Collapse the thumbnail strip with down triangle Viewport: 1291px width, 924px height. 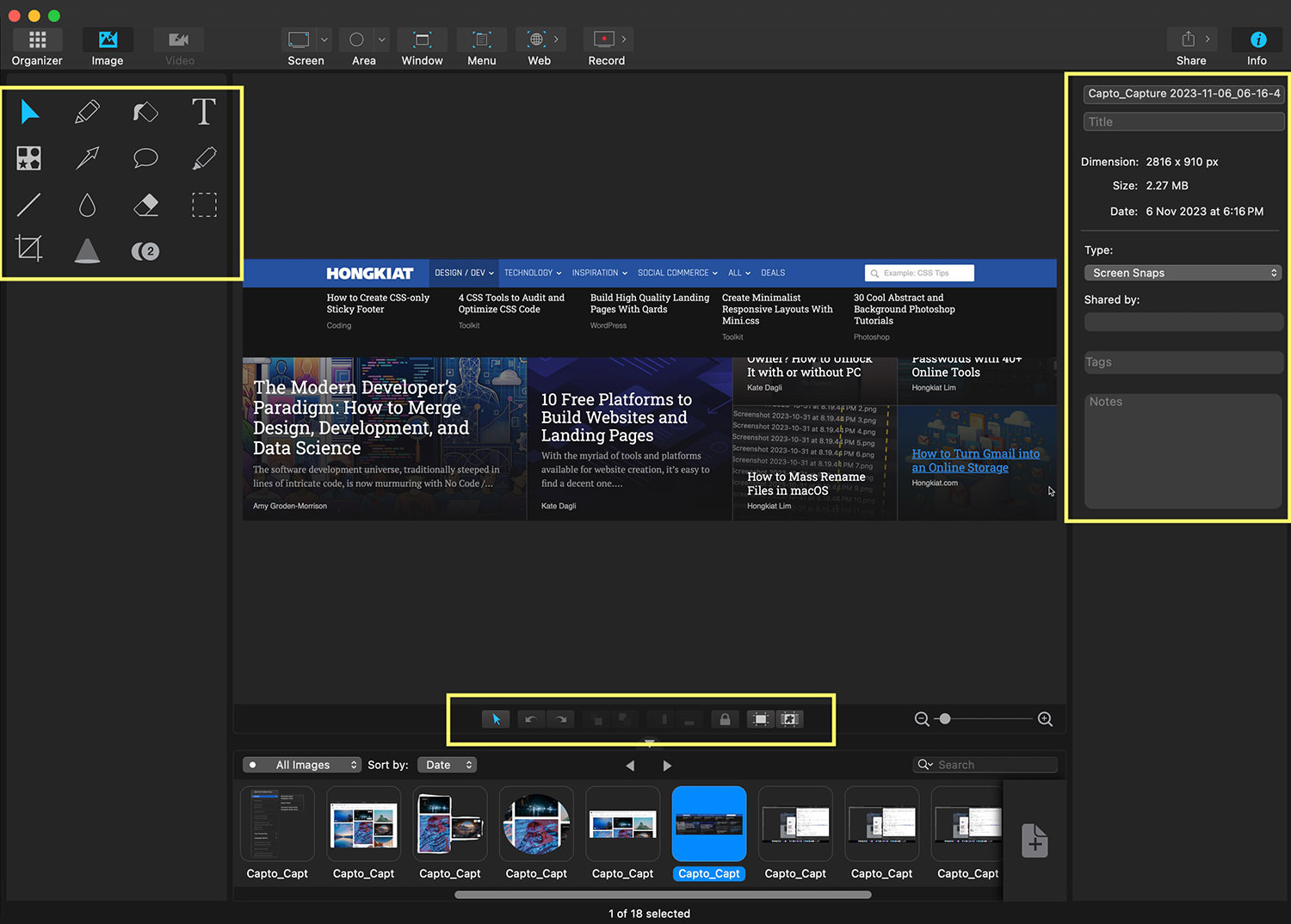[x=650, y=742]
